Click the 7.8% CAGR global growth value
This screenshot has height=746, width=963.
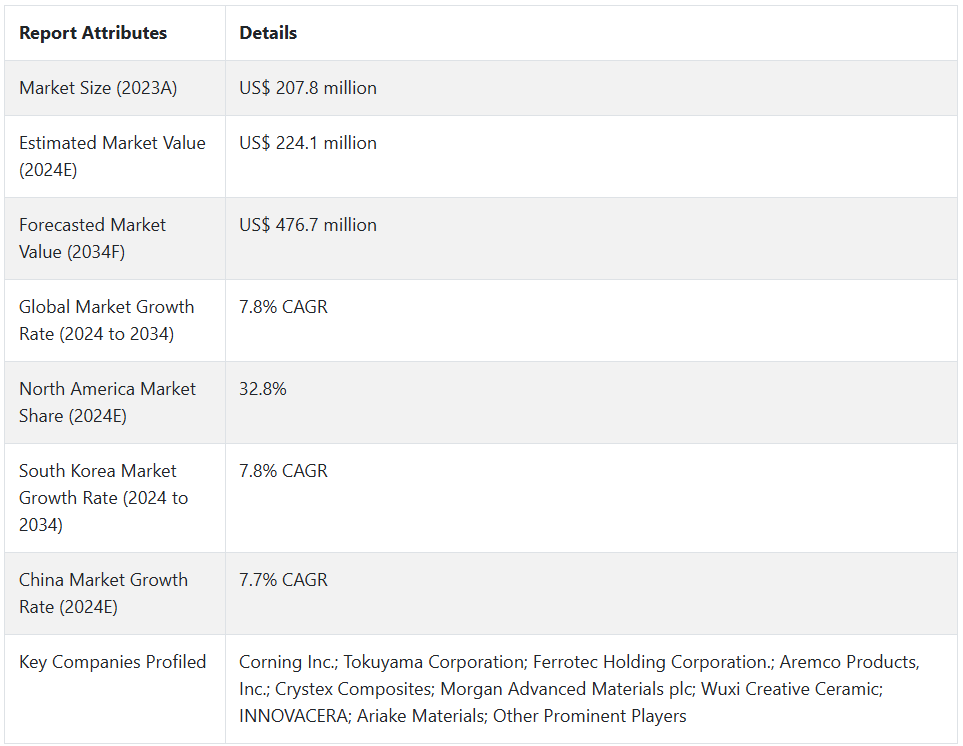283,307
